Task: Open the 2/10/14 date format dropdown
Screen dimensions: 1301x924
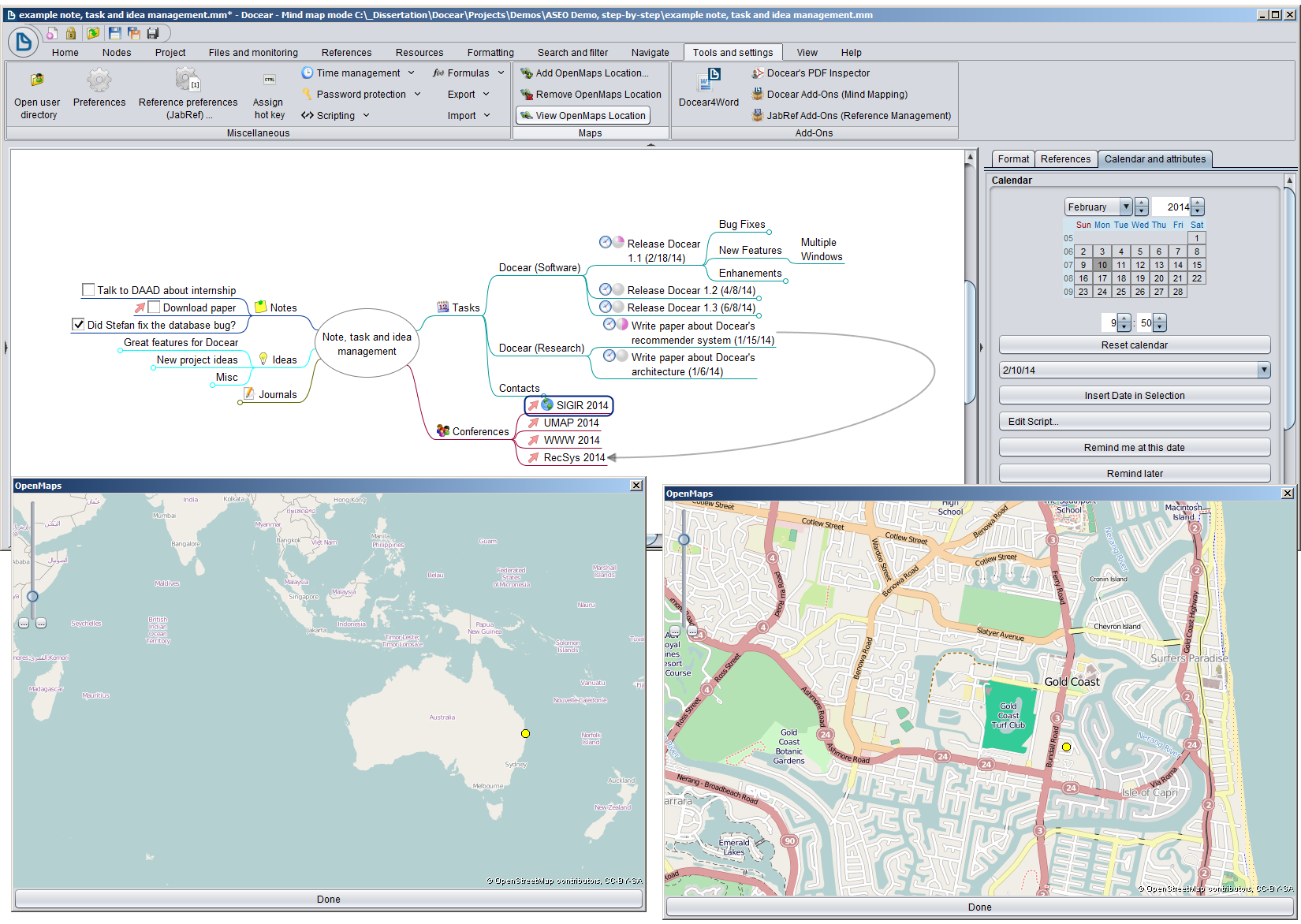Action: (x=1264, y=370)
